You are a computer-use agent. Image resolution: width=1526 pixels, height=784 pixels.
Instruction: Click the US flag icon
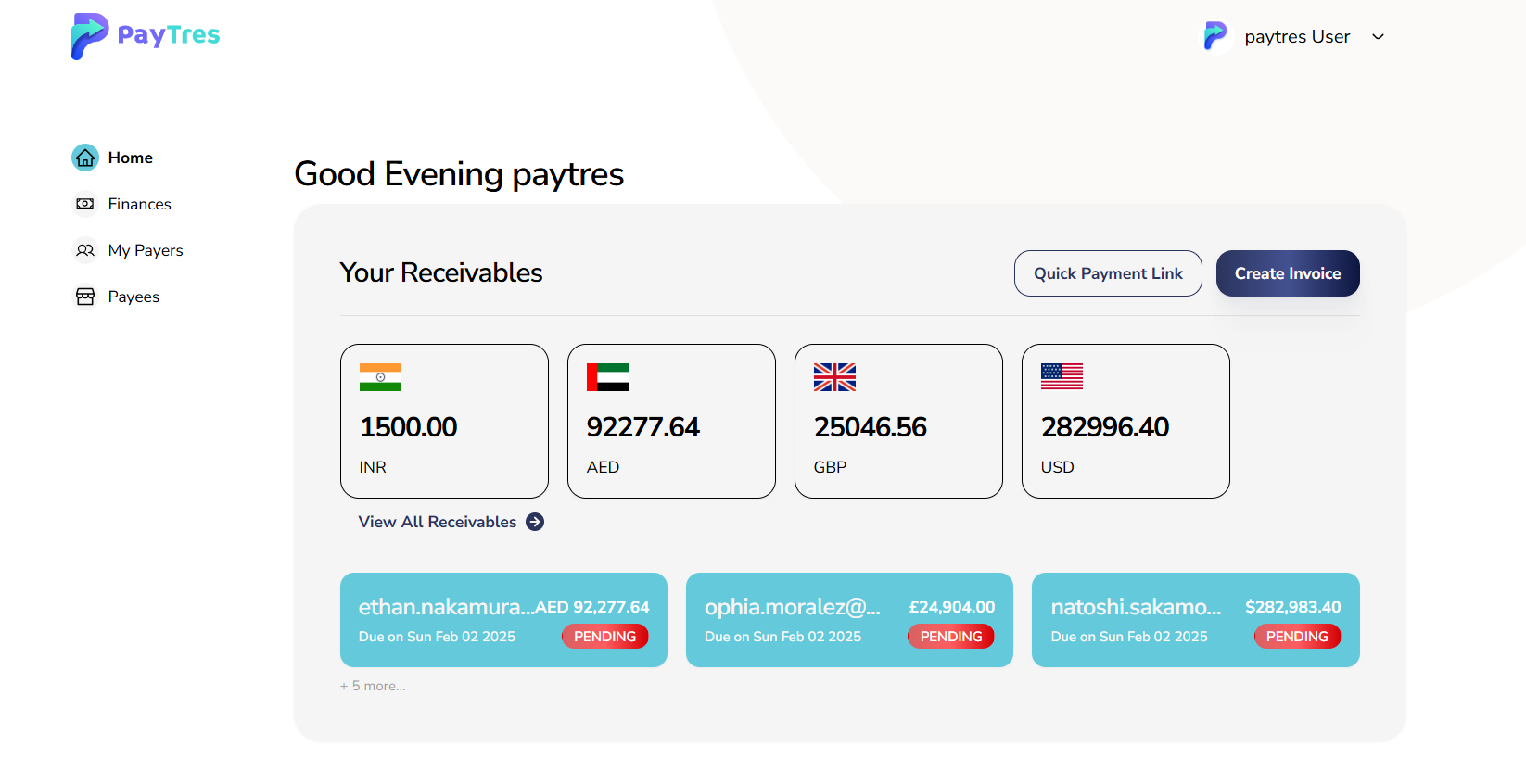click(1062, 376)
